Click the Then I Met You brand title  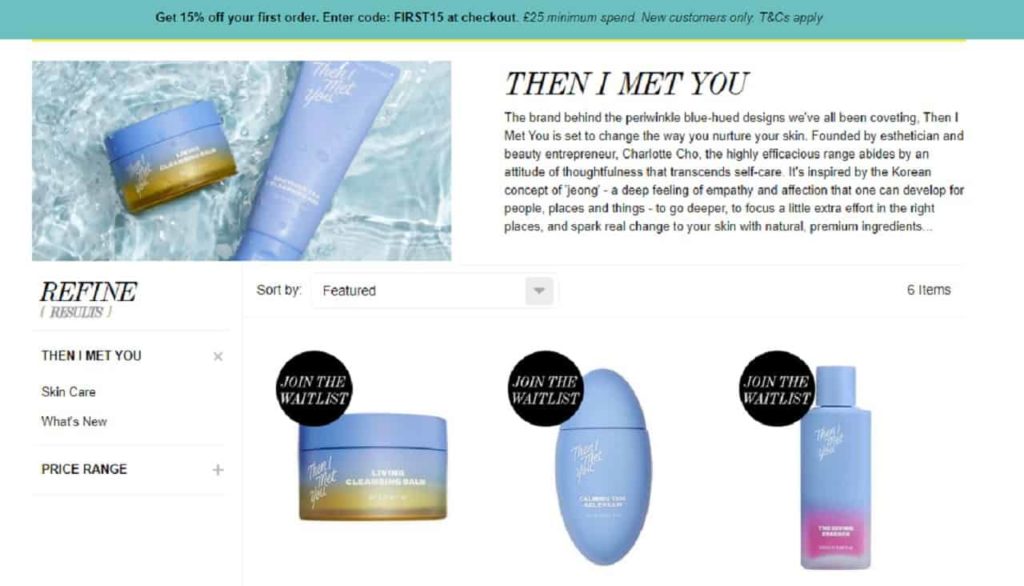626,84
